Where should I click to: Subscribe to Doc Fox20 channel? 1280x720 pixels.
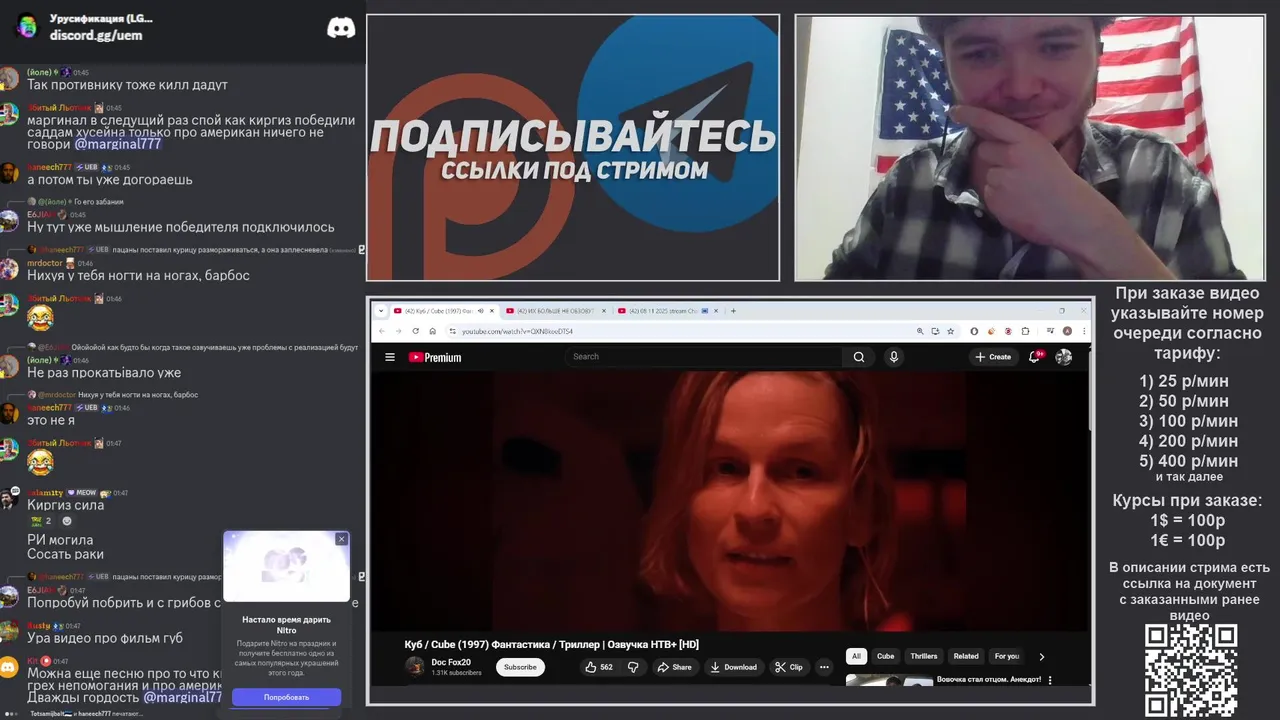tap(520, 667)
